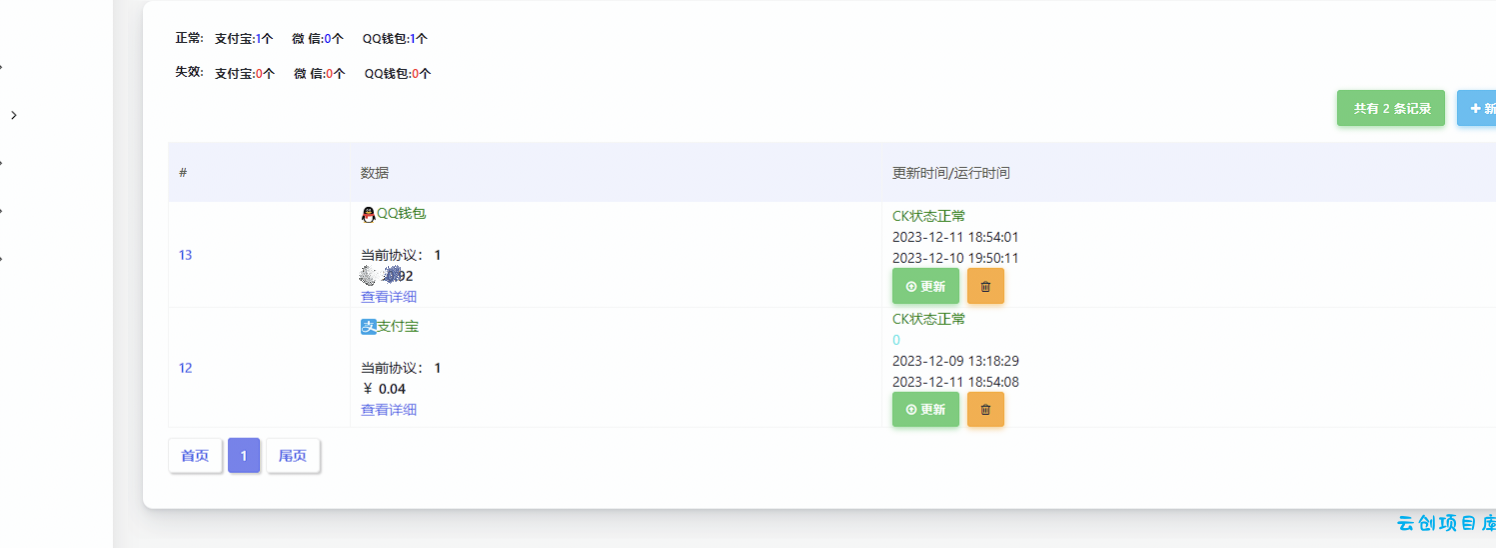Click QQ钱包:1个 in the 正常 summary
Screen dimensions: 1496x548
coord(395,39)
